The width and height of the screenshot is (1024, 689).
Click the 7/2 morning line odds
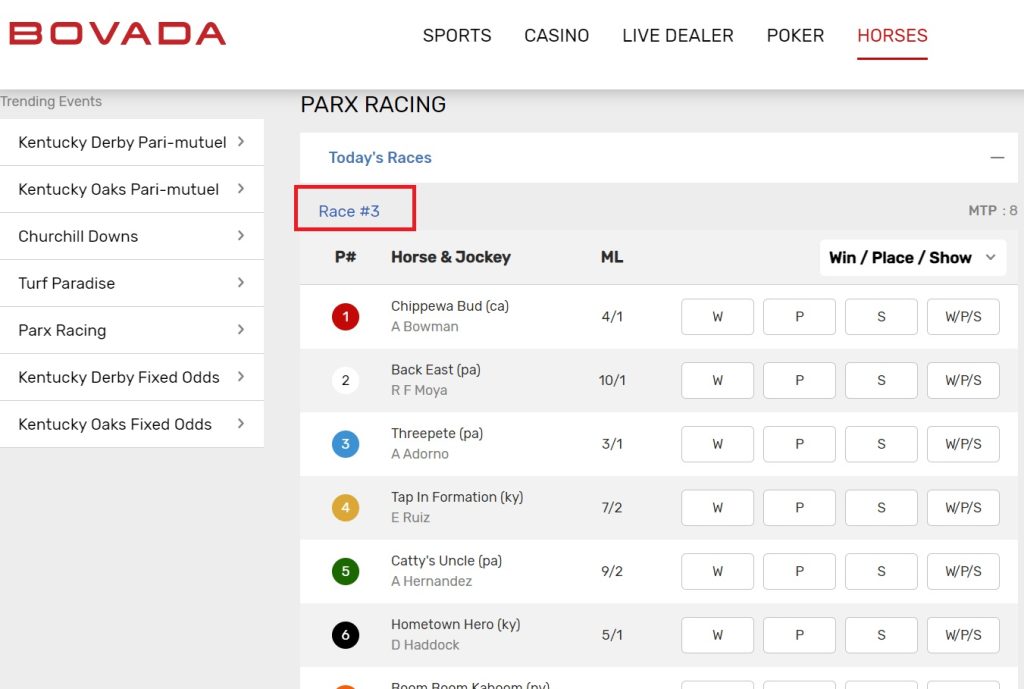click(612, 507)
